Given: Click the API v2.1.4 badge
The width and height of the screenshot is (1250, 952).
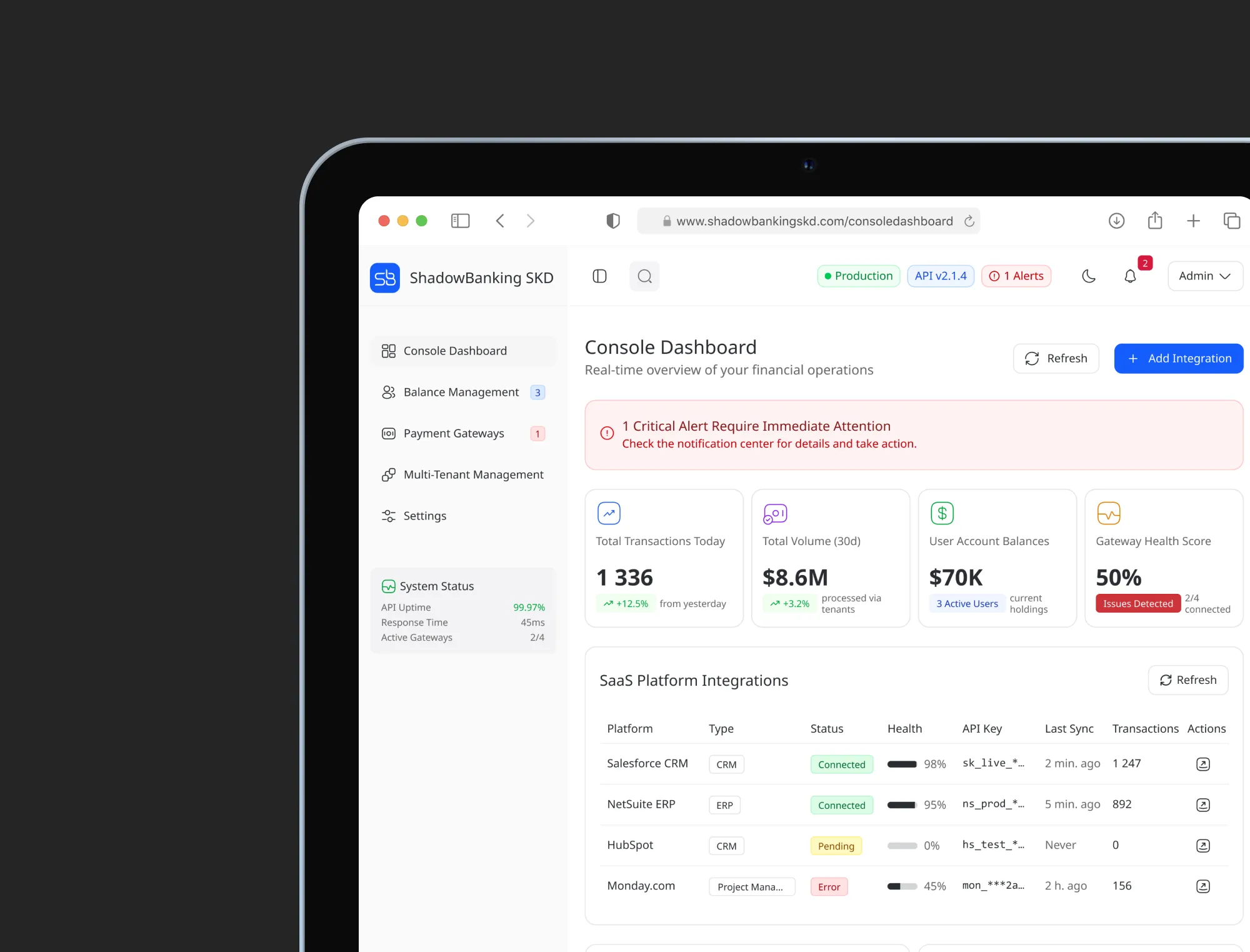Looking at the screenshot, I should click(941, 276).
